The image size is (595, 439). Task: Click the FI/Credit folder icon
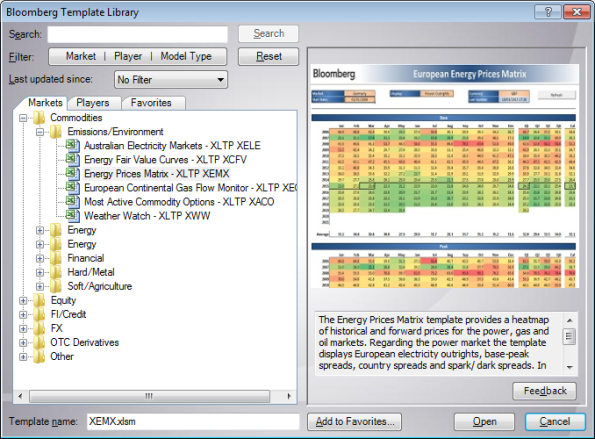(39, 314)
